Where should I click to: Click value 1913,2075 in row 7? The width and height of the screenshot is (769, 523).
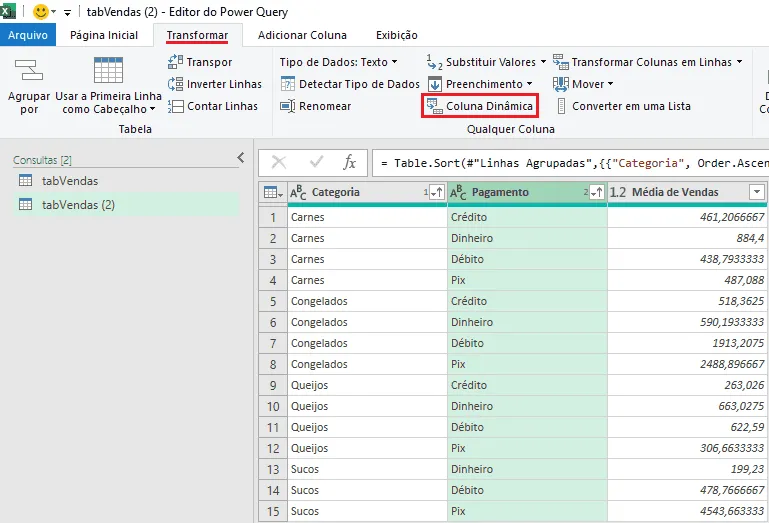[x=688, y=343]
